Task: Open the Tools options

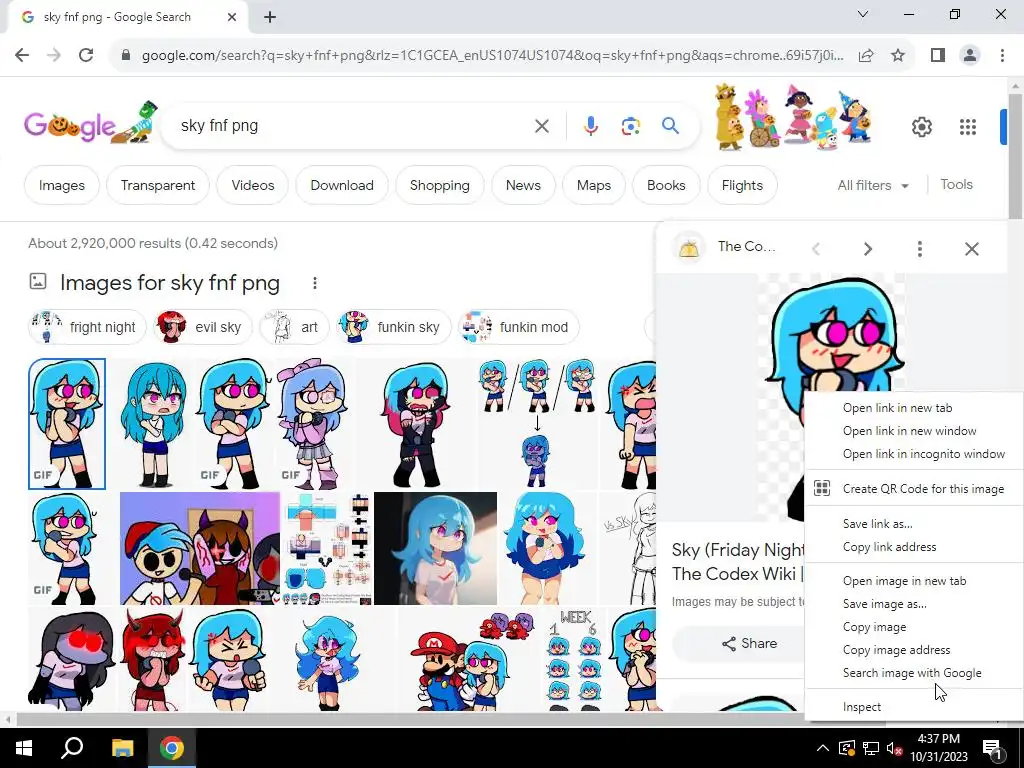Action: click(x=956, y=185)
